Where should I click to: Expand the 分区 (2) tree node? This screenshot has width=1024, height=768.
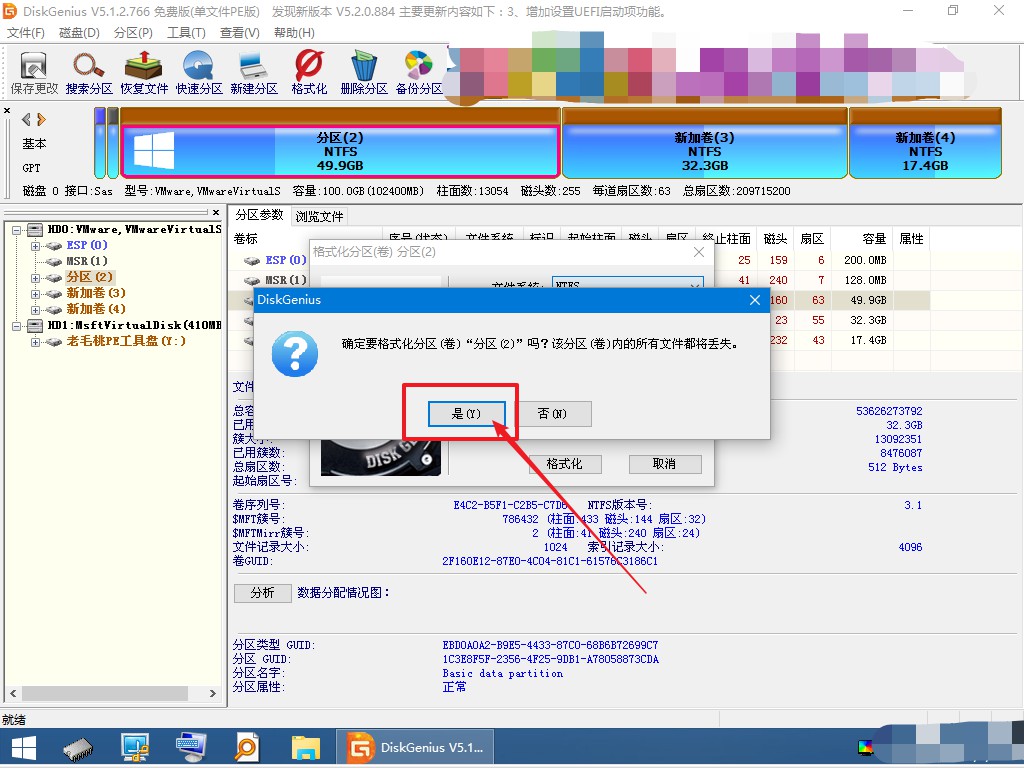coord(35,278)
